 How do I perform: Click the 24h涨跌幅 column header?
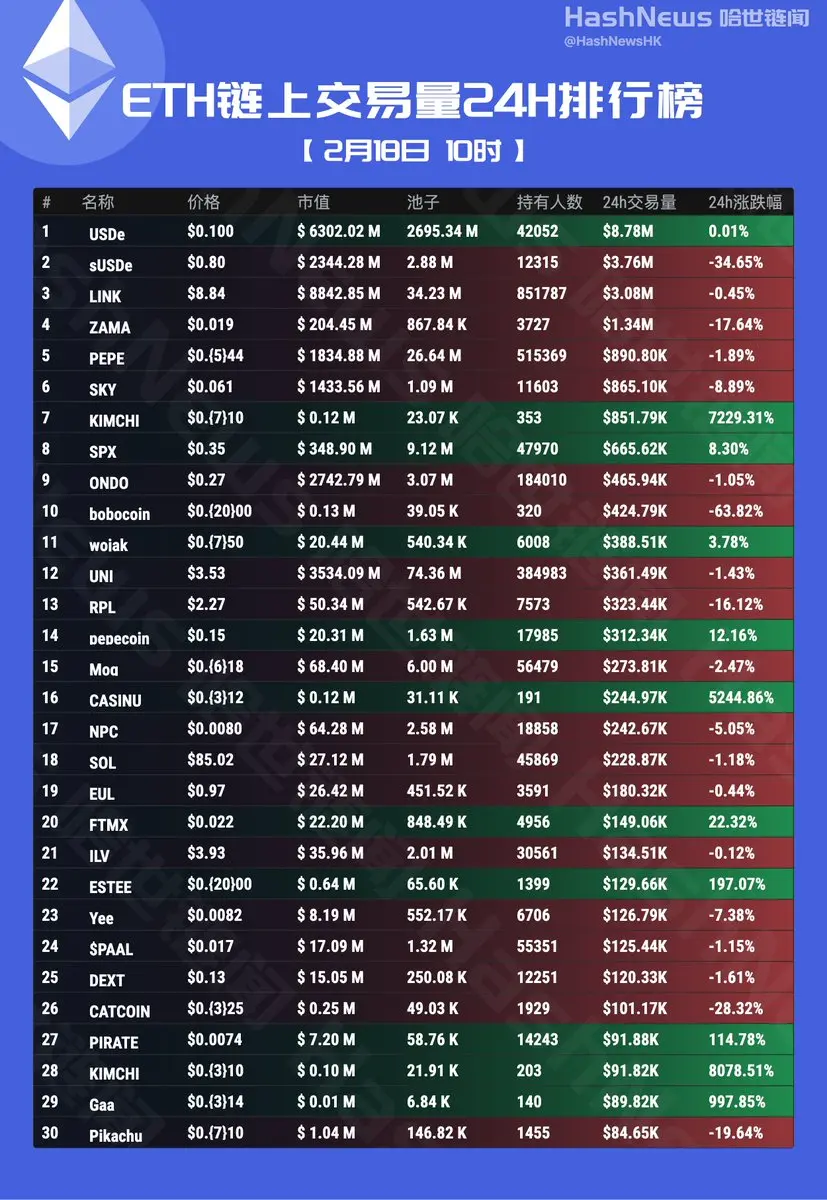point(745,202)
